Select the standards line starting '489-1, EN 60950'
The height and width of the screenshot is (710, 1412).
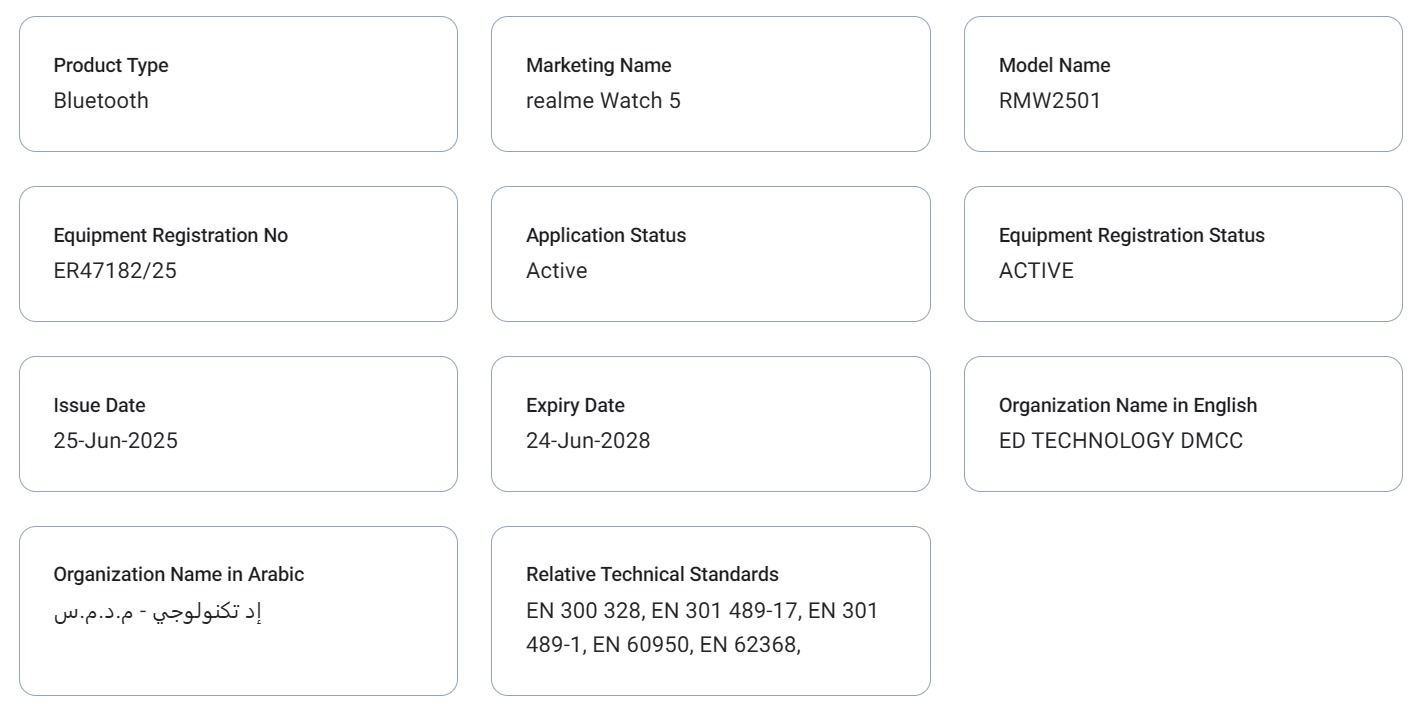coord(664,645)
